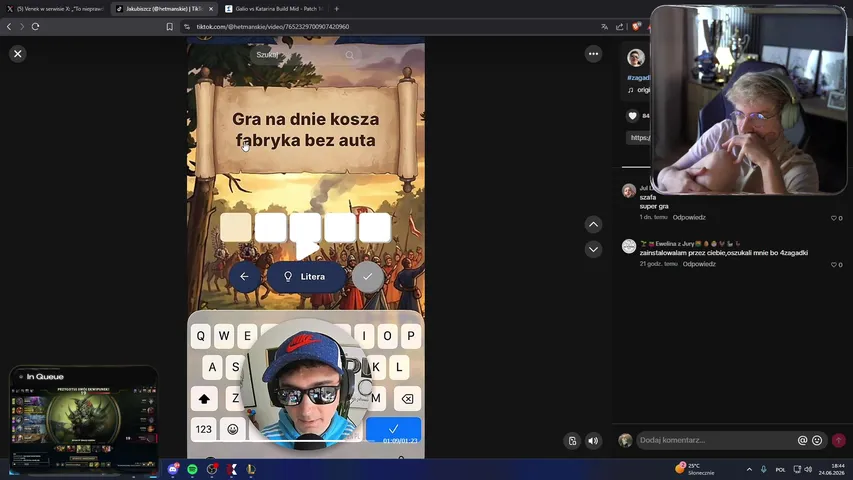Screen dimensions: 853x480
Task: Open the League of Legends taskbar icon
Action: click(x=251, y=469)
